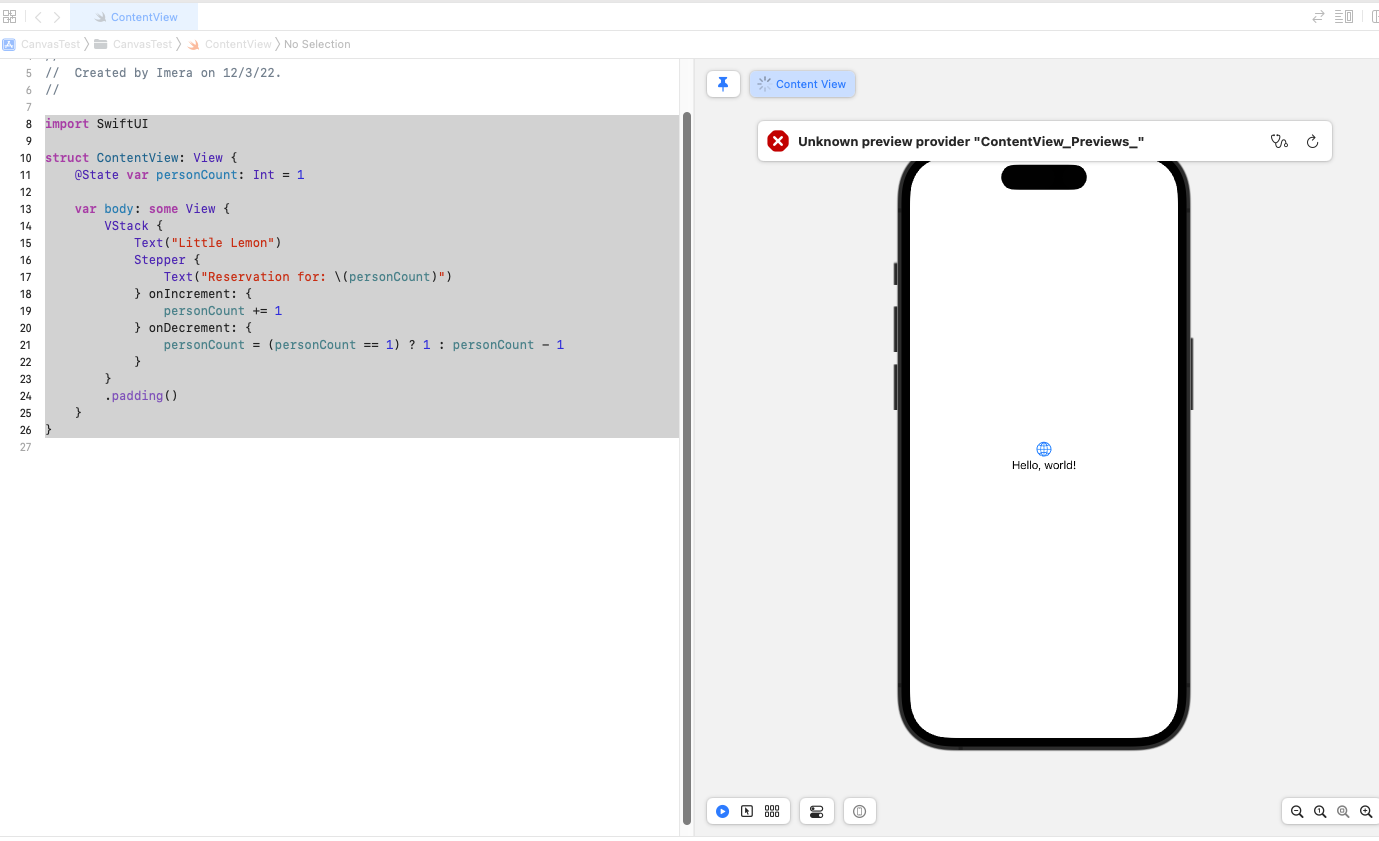Screen dimensions: 1379x841
Task: Refresh the preview using the reload icon
Action: coord(1312,141)
